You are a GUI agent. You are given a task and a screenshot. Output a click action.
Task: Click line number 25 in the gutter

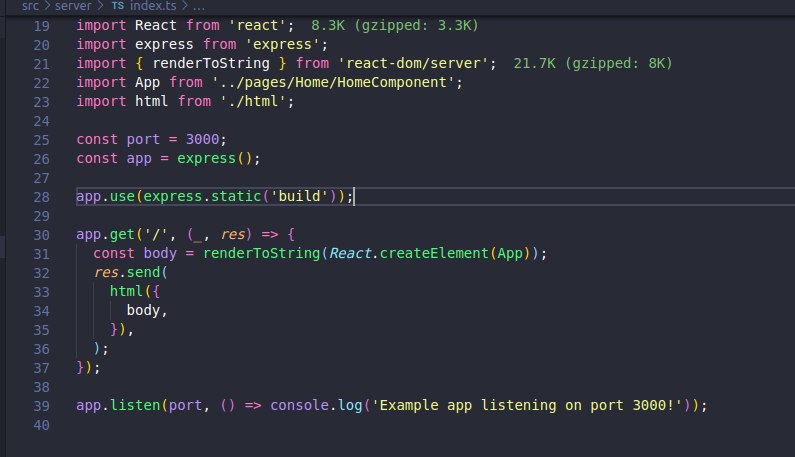[42, 140]
